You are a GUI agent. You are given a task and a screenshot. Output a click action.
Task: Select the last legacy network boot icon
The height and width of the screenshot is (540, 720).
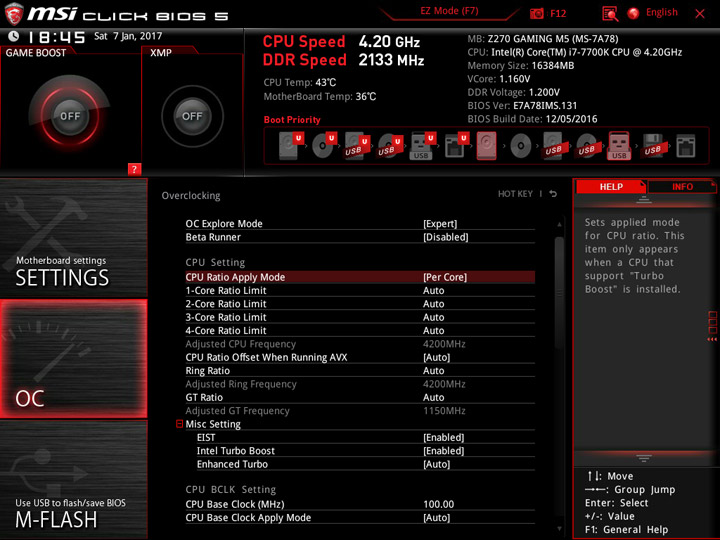[x=686, y=146]
